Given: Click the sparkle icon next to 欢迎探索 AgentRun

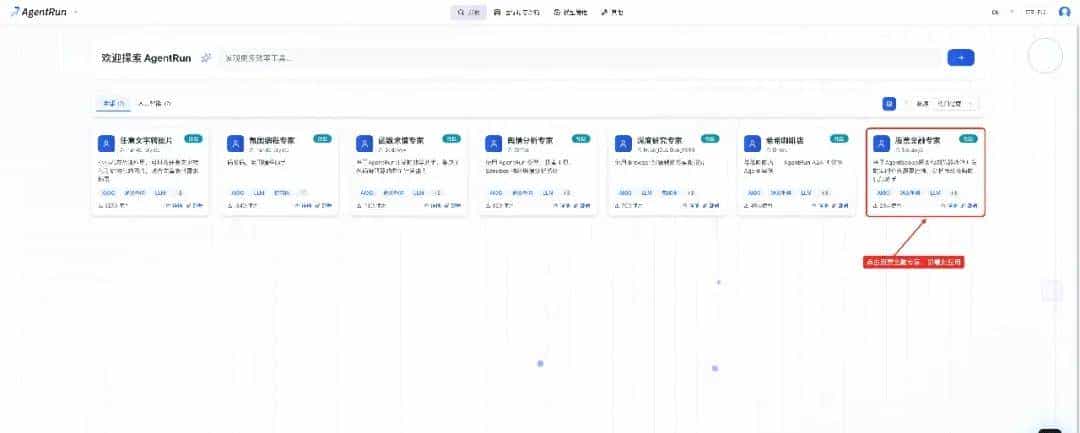Looking at the screenshot, I should coord(206,58).
